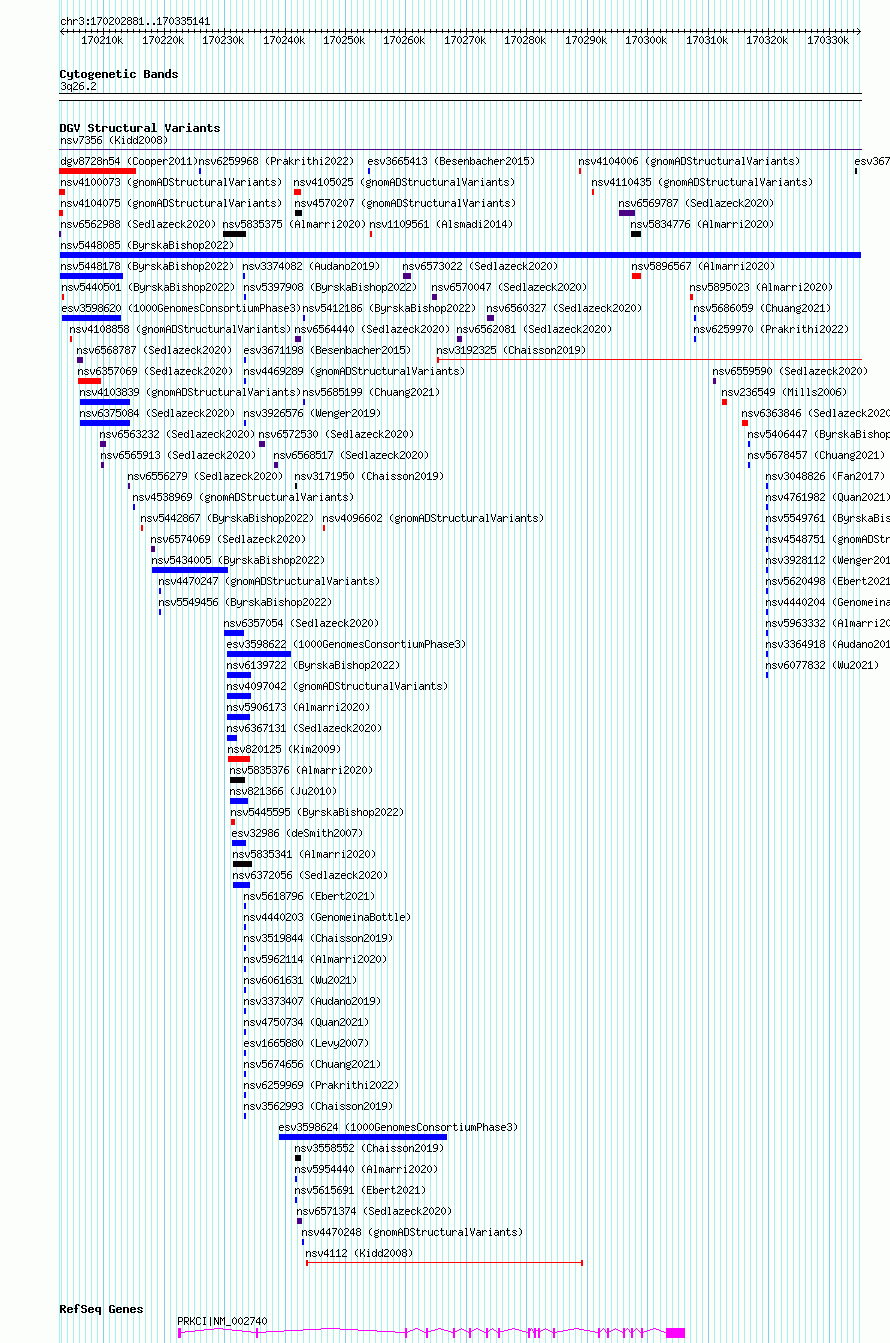Click the RefSeq Genes track title

point(101,1309)
